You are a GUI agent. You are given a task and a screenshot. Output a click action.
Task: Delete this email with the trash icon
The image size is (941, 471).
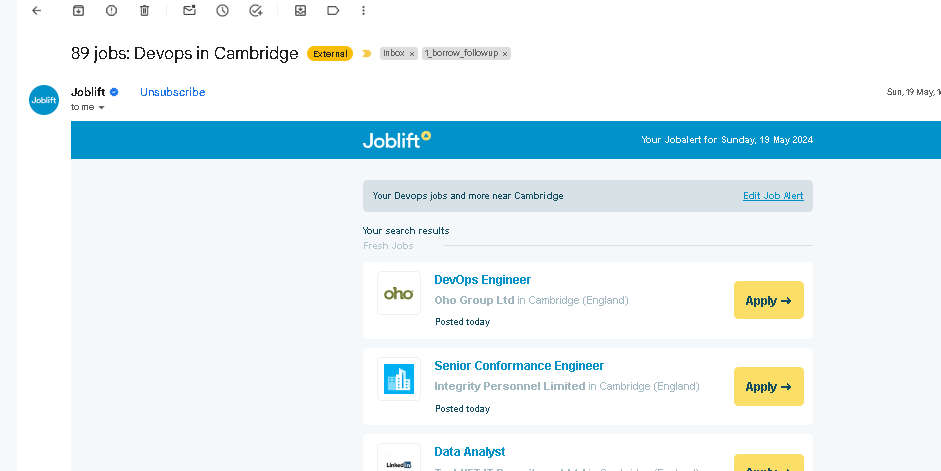(144, 10)
